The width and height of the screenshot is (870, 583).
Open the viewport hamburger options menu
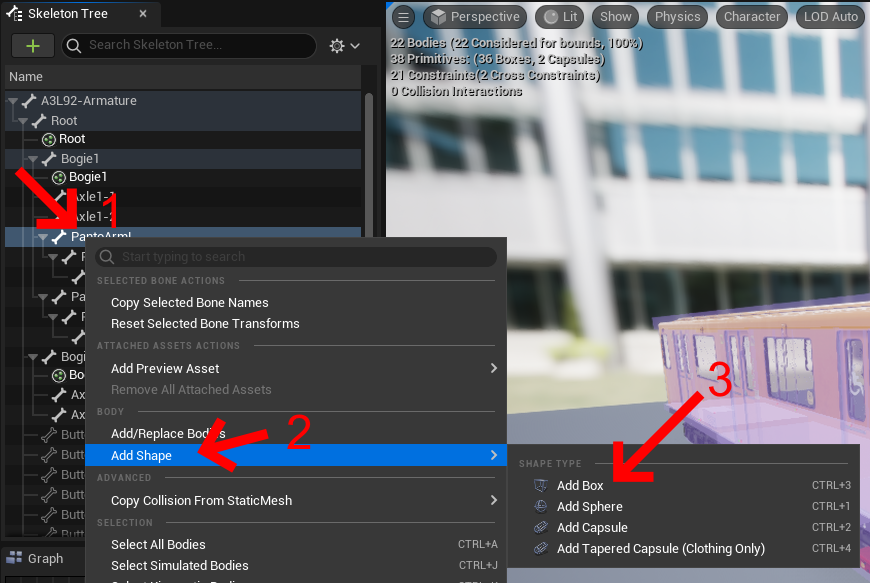coord(402,17)
